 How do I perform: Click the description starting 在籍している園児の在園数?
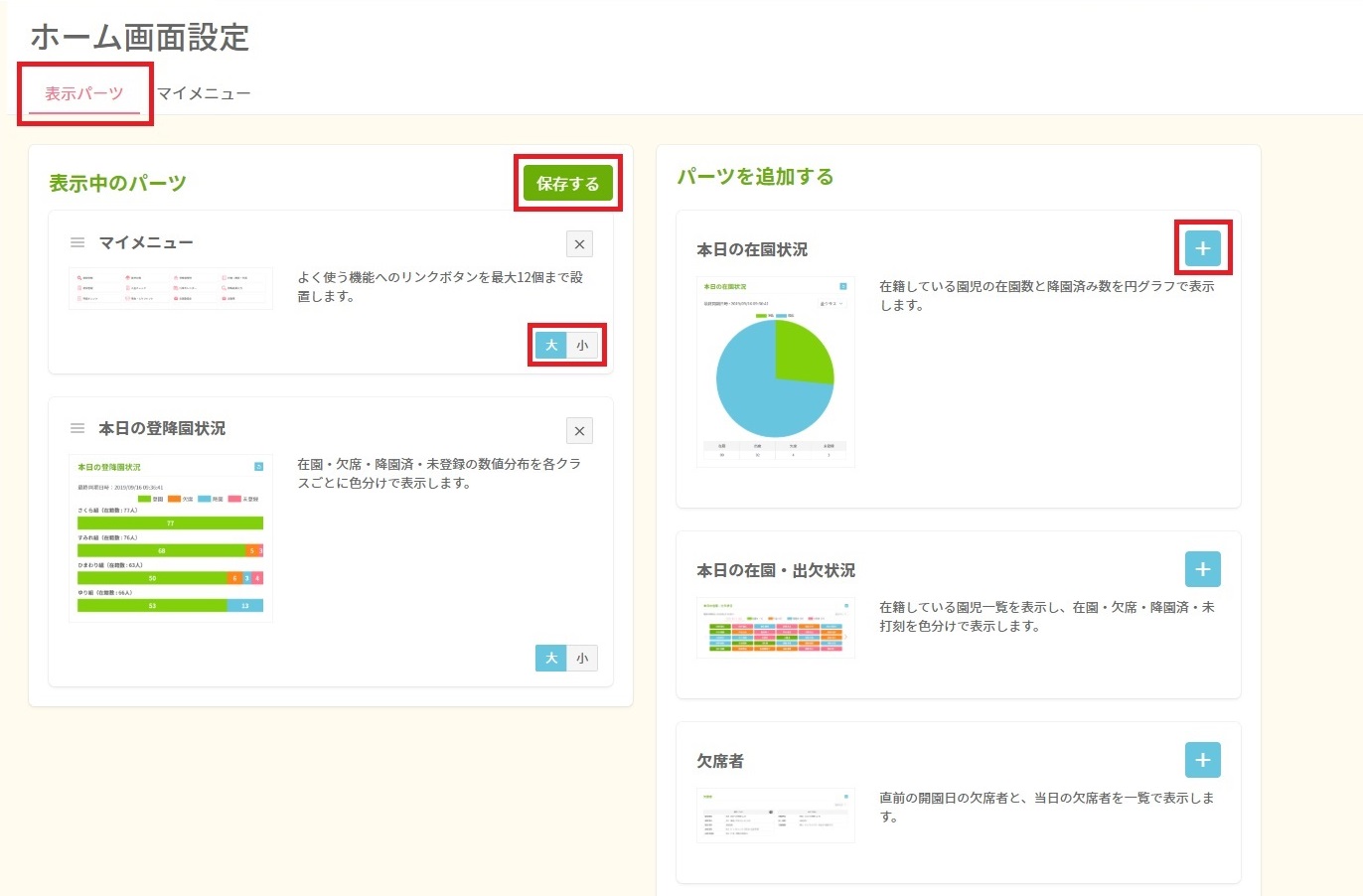pos(1047,296)
